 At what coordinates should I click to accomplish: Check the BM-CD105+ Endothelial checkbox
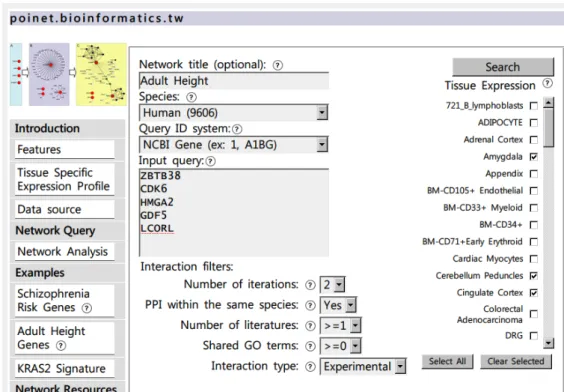pyautogui.click(x=534, y=191)
